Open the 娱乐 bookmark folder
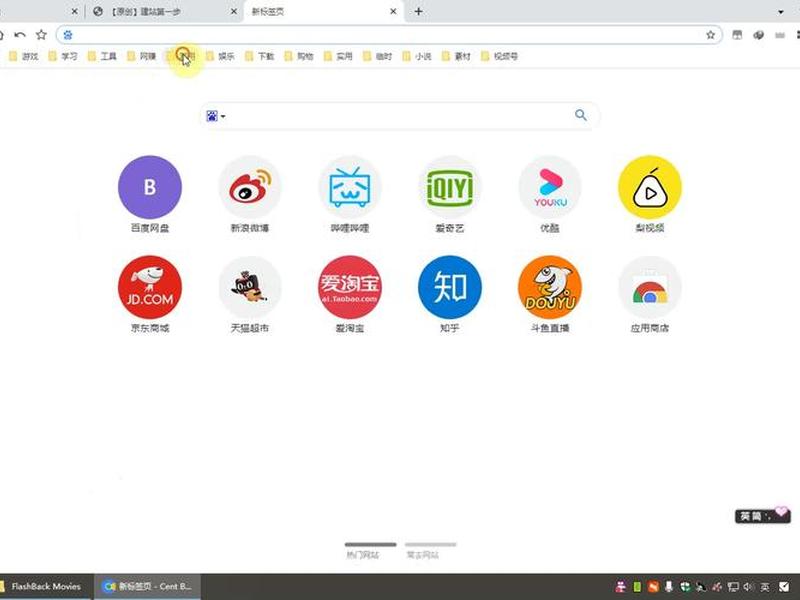The image size is (800, 600). coord(220,56)
